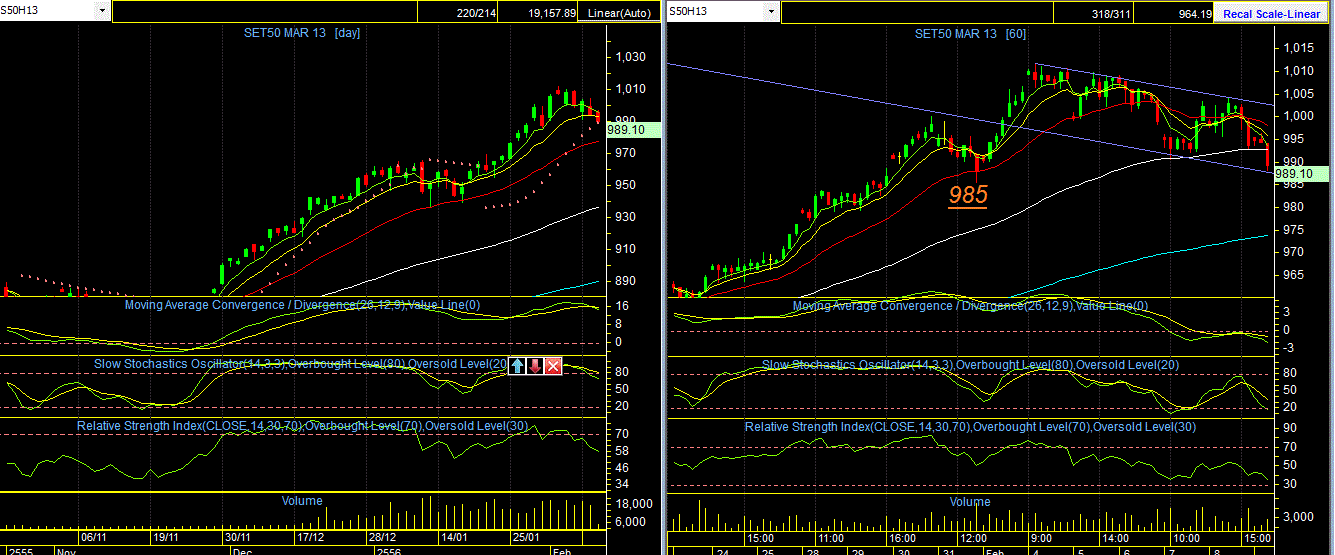The image size is (1335, 555).
Task: Select the Relative Strength Index label on the 60-minute chart
Action: click(970, 427)
